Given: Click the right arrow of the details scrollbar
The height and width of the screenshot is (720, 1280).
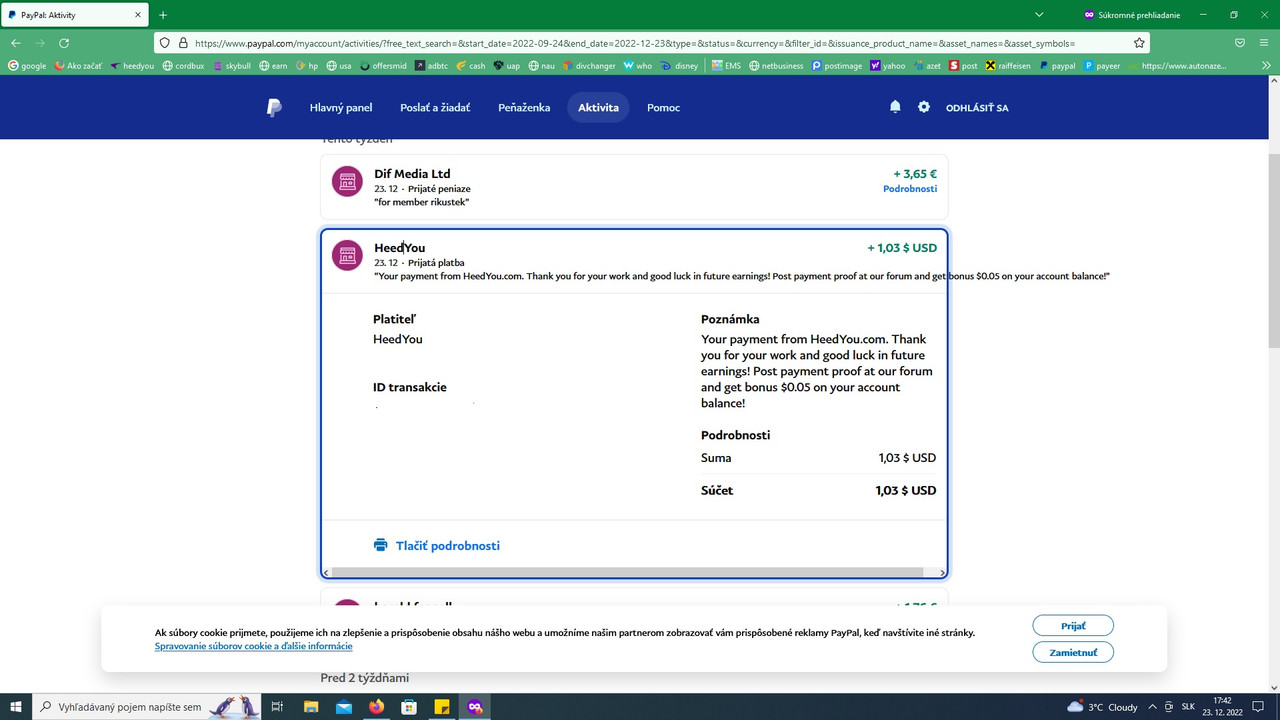Looking at the screenshot, I should (942, 573).
